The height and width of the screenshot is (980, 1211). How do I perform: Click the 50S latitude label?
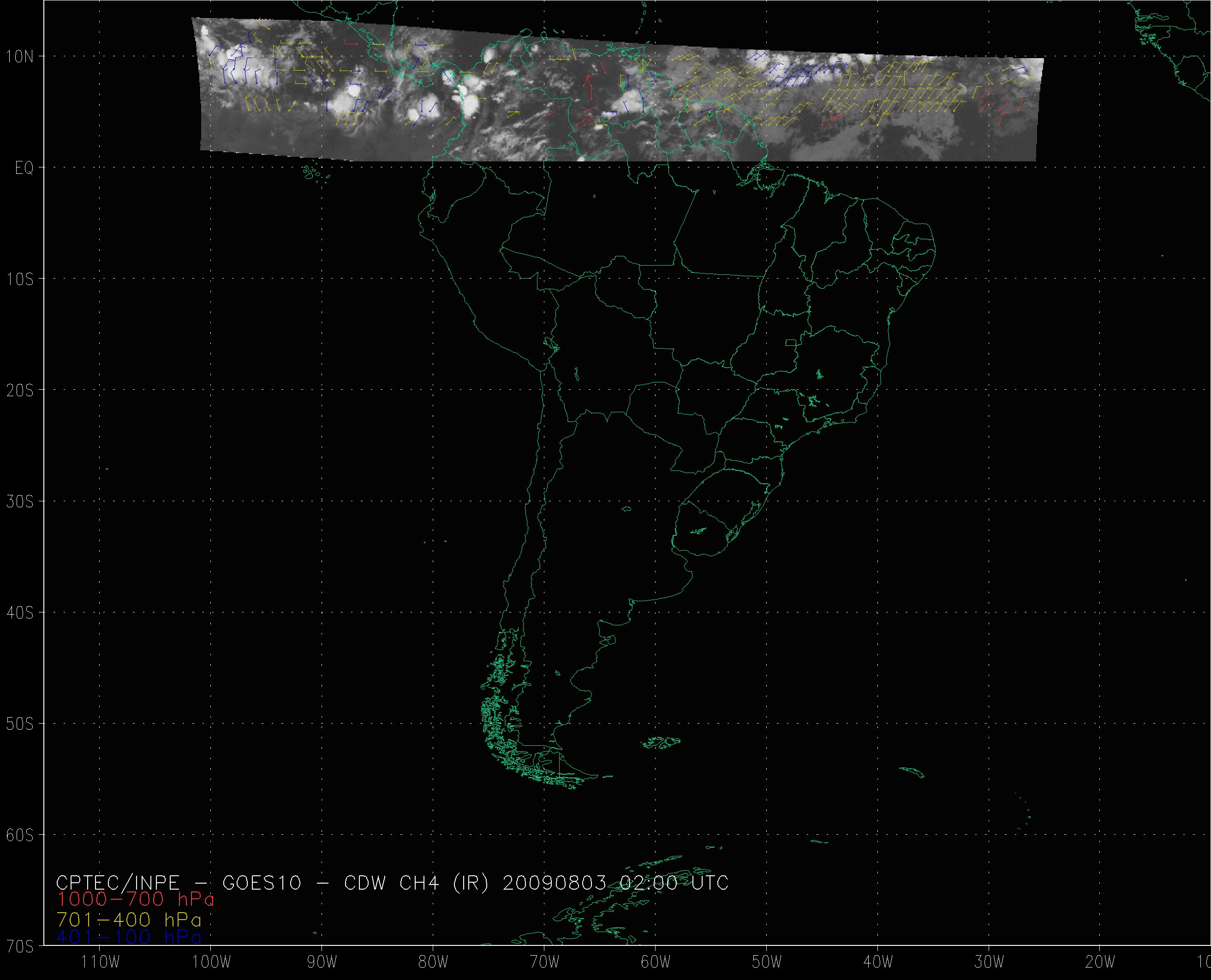(x=20, y=724)
